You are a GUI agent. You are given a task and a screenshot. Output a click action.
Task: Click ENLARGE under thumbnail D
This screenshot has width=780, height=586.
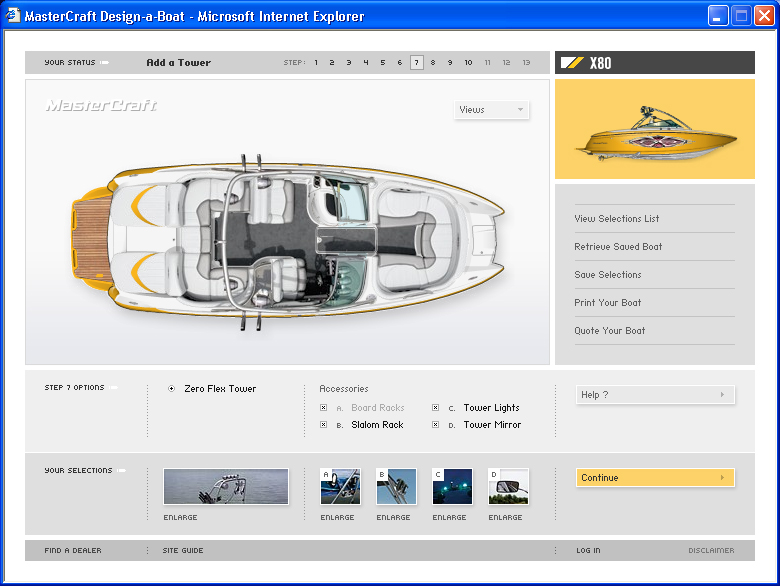click(x=505, y=517)
